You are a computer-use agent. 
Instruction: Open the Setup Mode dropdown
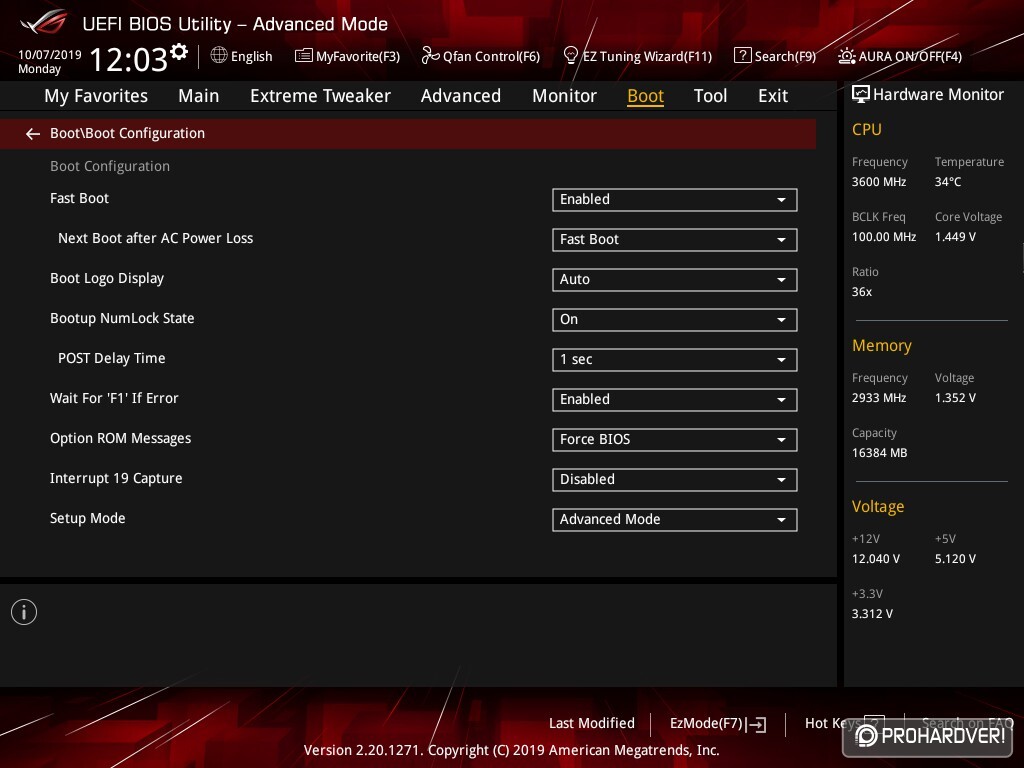[675, 520]
